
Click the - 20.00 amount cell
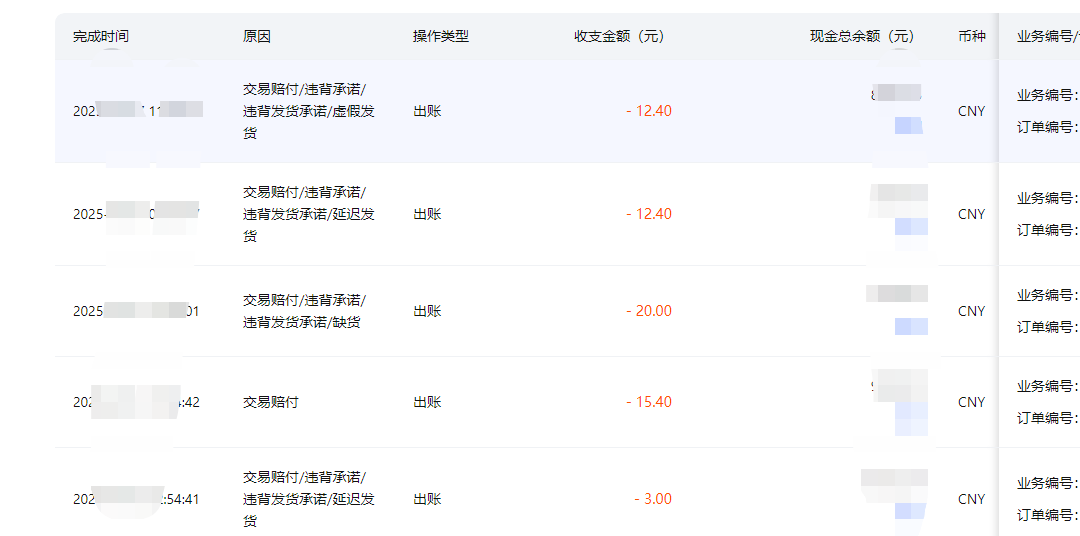point(649,311)
